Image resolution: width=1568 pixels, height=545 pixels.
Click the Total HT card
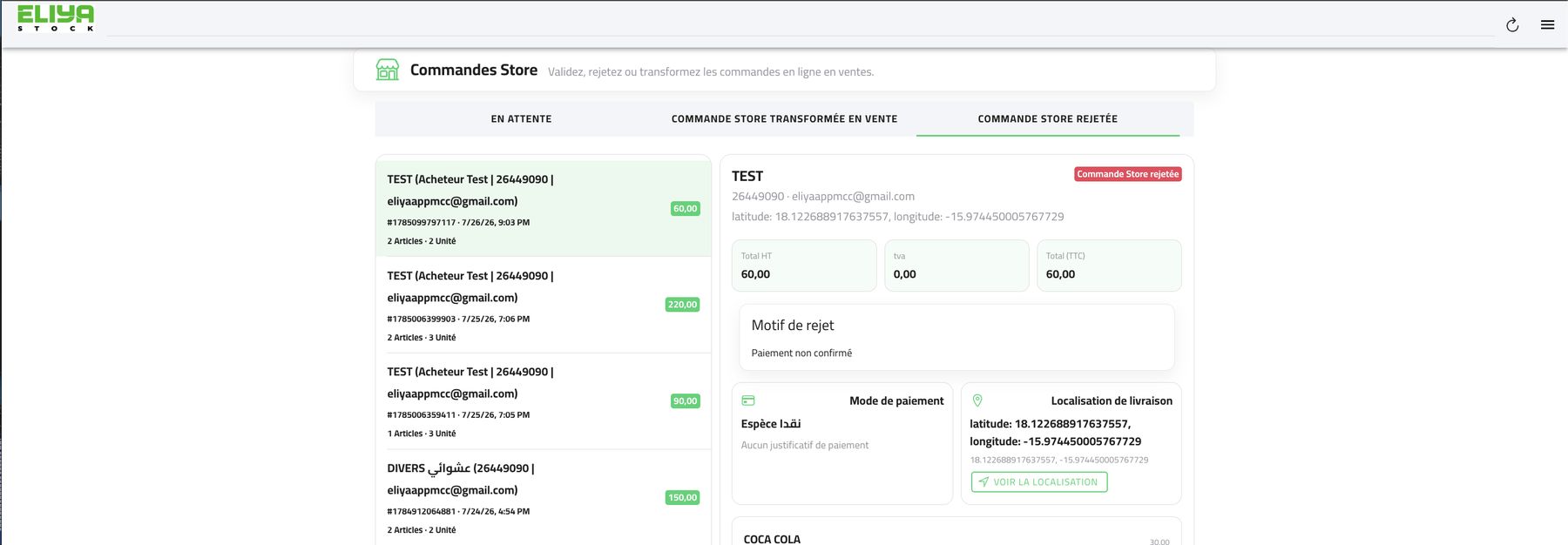click(804, 266)
